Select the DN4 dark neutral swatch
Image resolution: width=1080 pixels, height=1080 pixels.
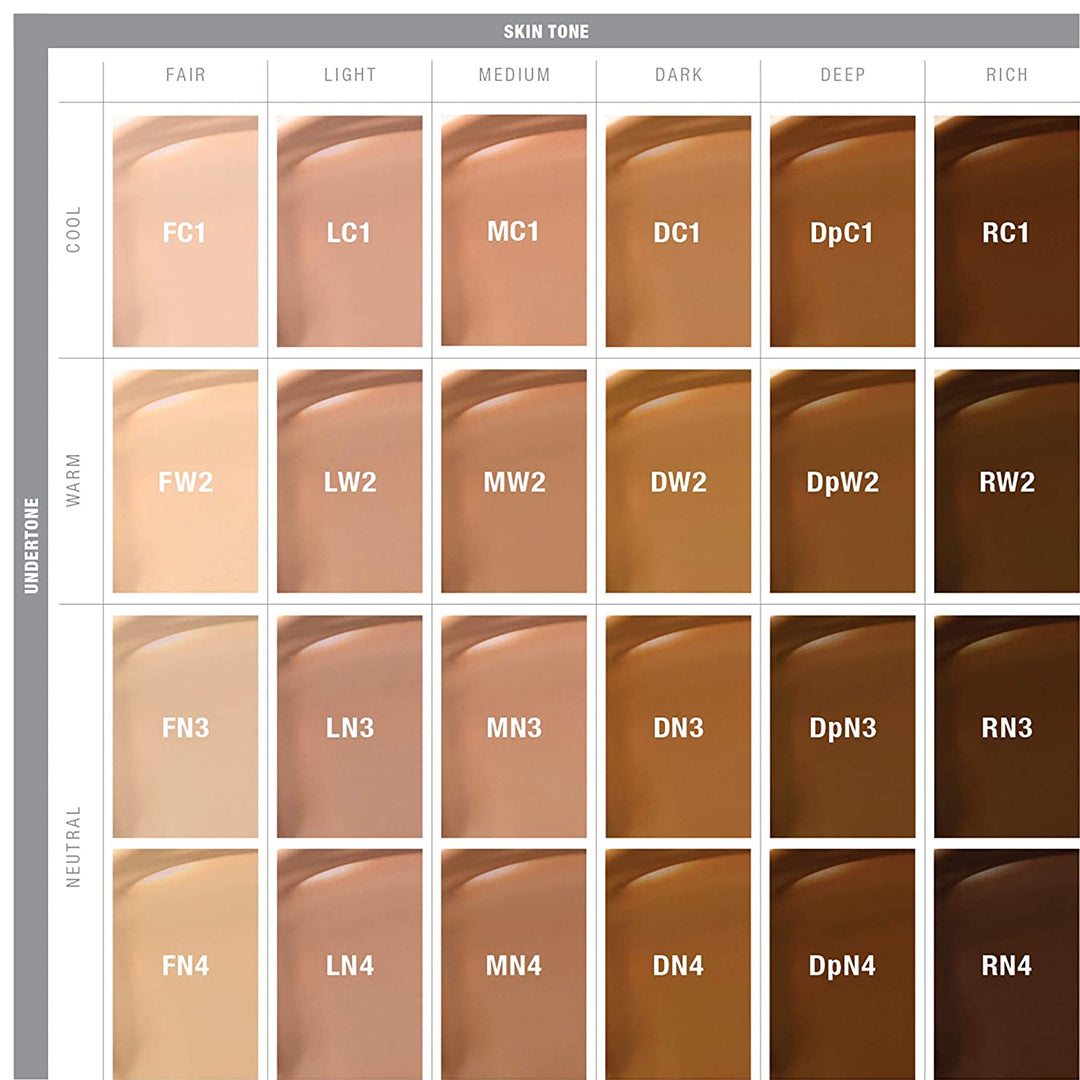(x=678, y=965)
